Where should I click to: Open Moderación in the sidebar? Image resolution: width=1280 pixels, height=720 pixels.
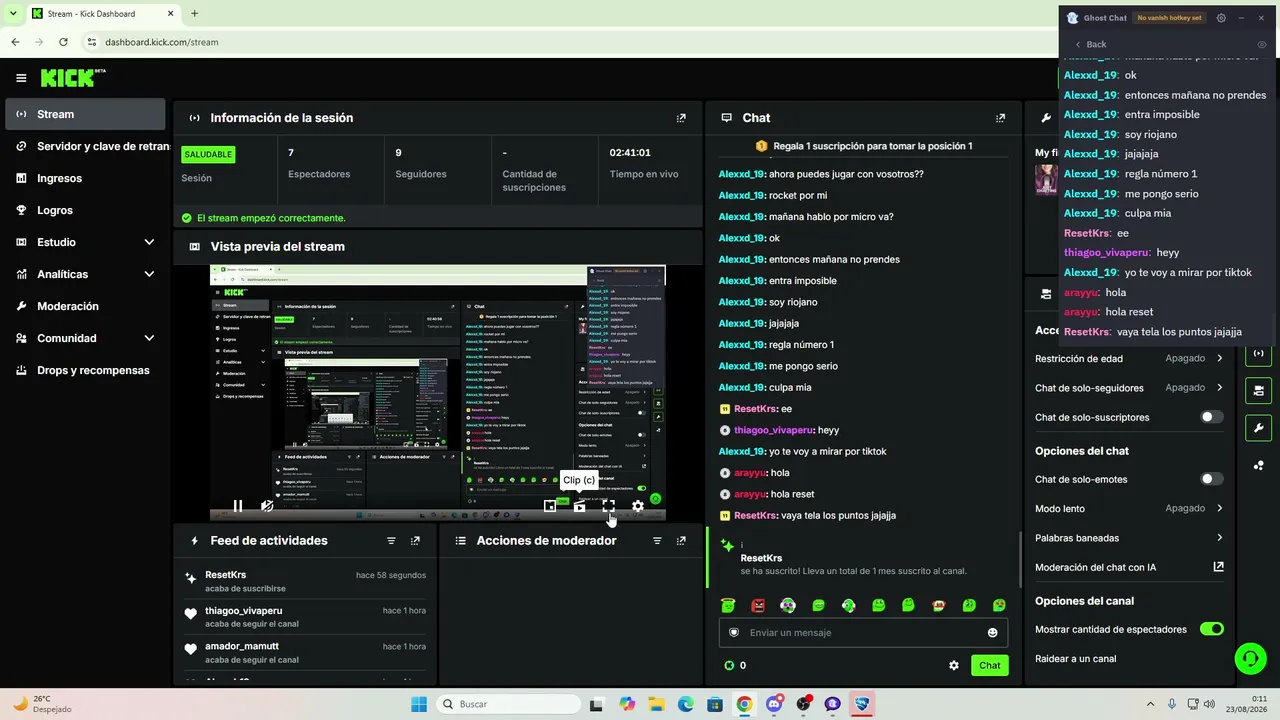[86, 306]
